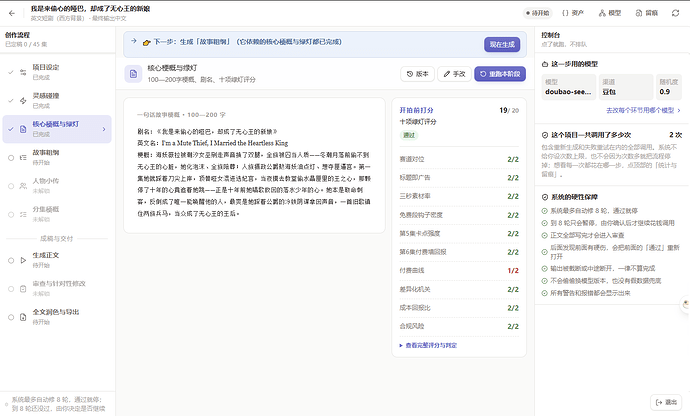690x416 pixels.
Task: Click the status circle of 全文润色与导出
Action: [11, 317]
